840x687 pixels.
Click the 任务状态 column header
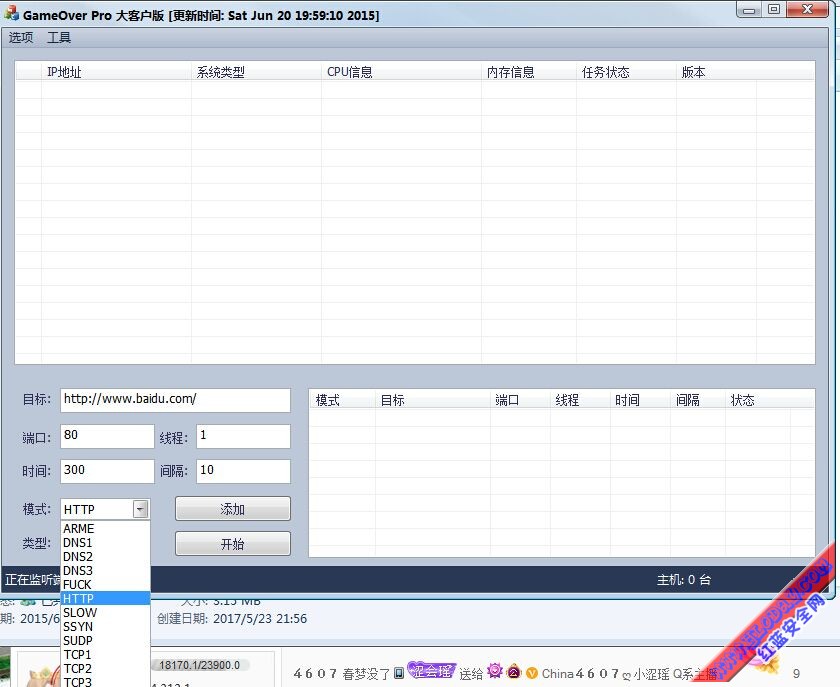(626, 72)
